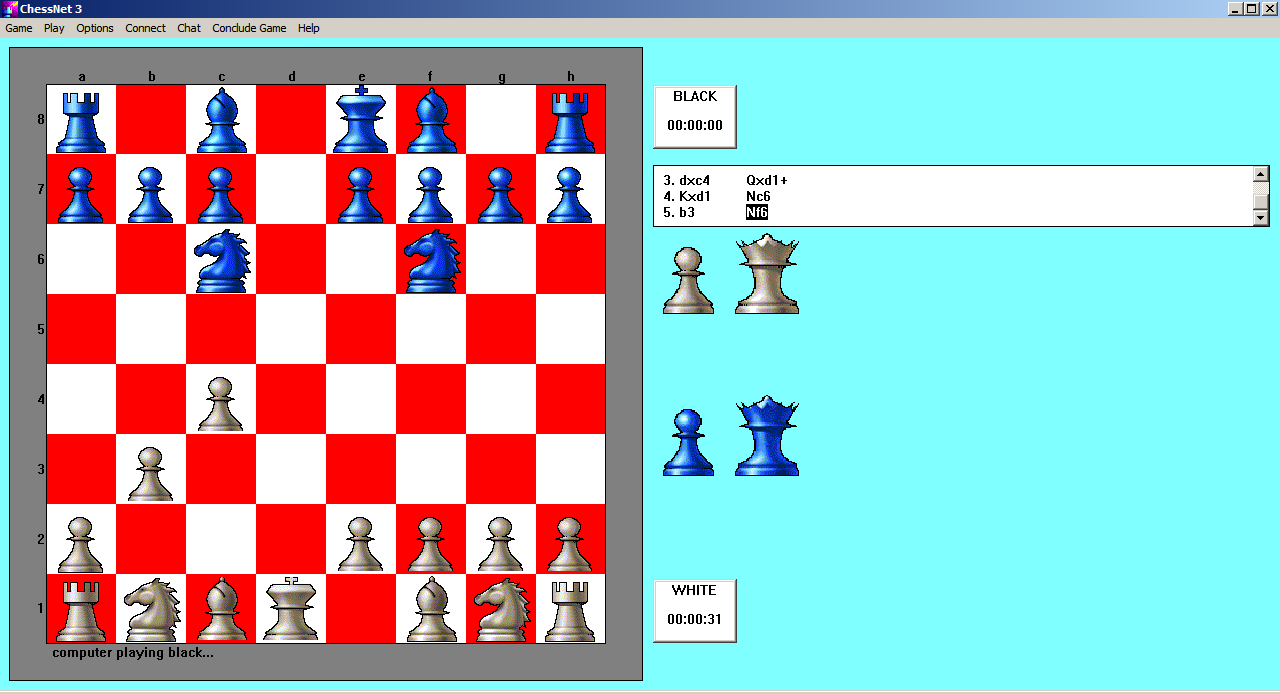Open the Conclude Game menu
This screenshot has height=694, width=1280.
[249, 28]
